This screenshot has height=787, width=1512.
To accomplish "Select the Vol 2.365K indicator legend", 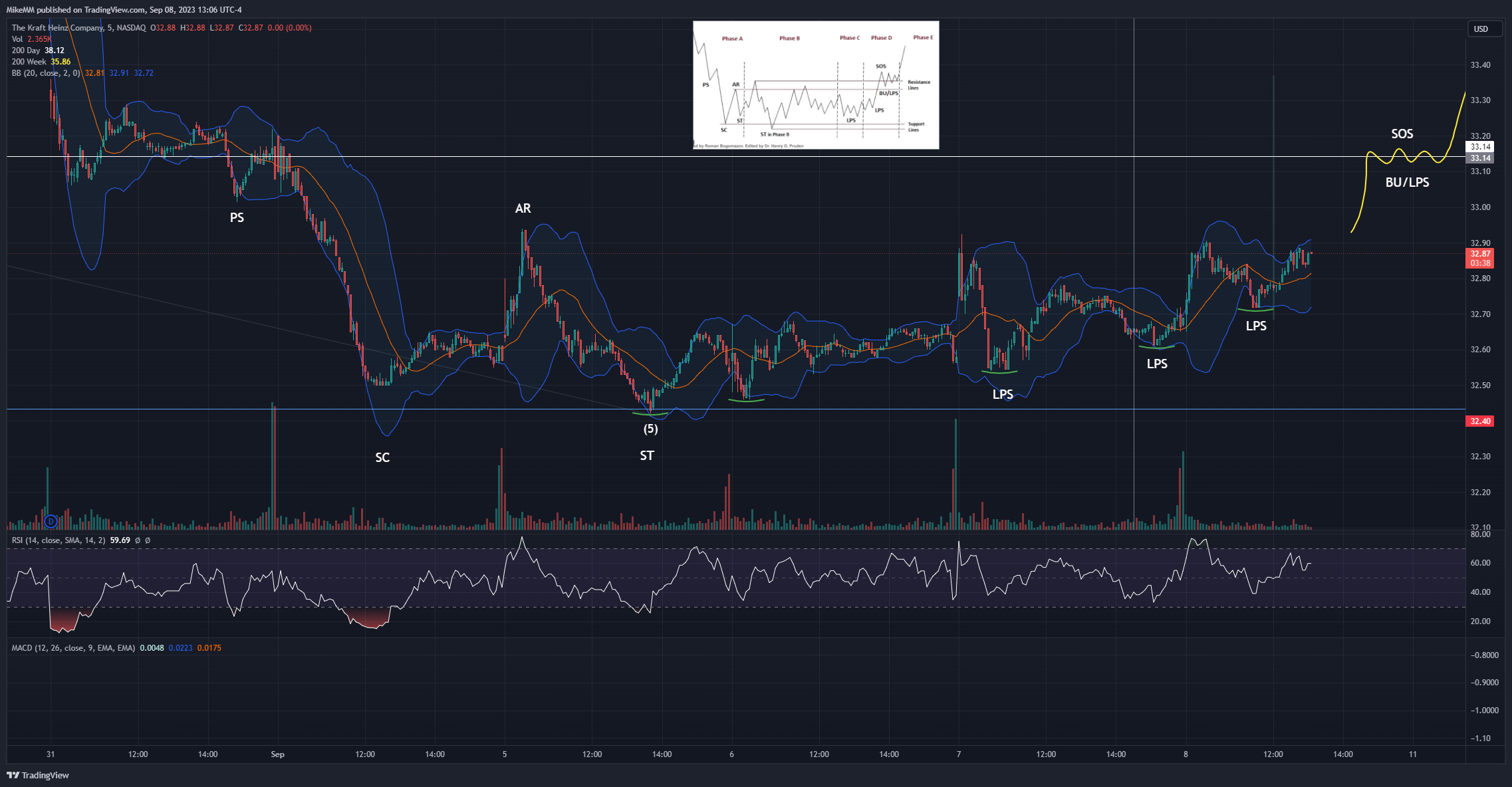I will (x=31, y=39).
